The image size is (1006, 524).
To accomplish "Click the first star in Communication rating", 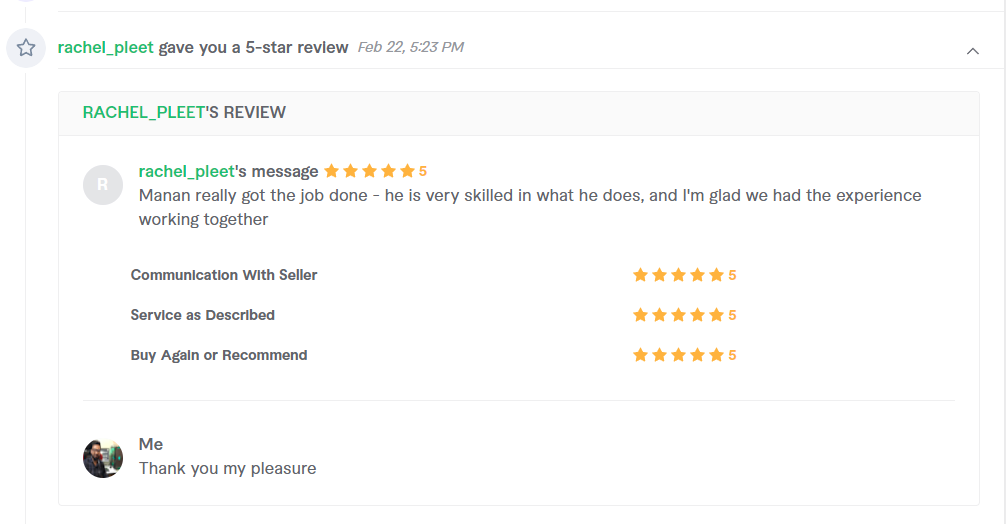I will click(x=640, y=275).
